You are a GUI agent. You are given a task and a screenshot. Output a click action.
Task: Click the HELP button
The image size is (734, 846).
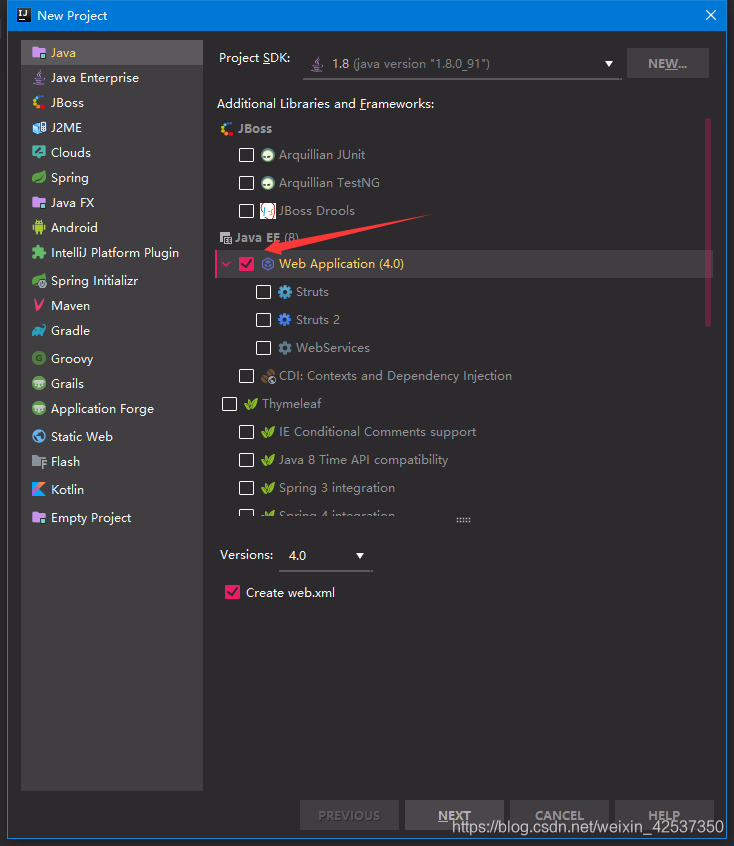[x=664, y=815]
